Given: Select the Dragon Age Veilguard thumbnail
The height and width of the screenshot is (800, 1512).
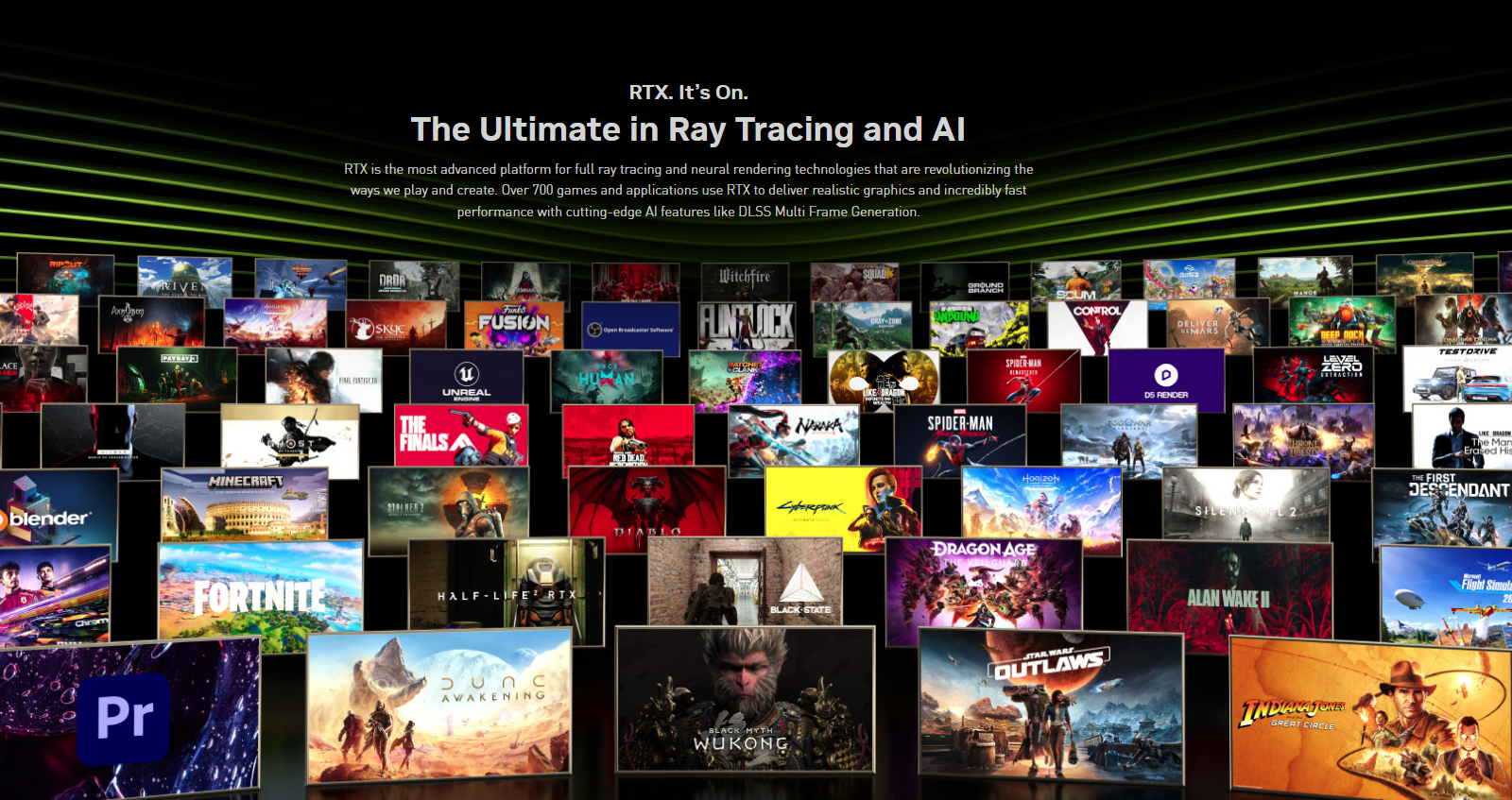Looking at the screenshot, I should click(x=983, y=583).
